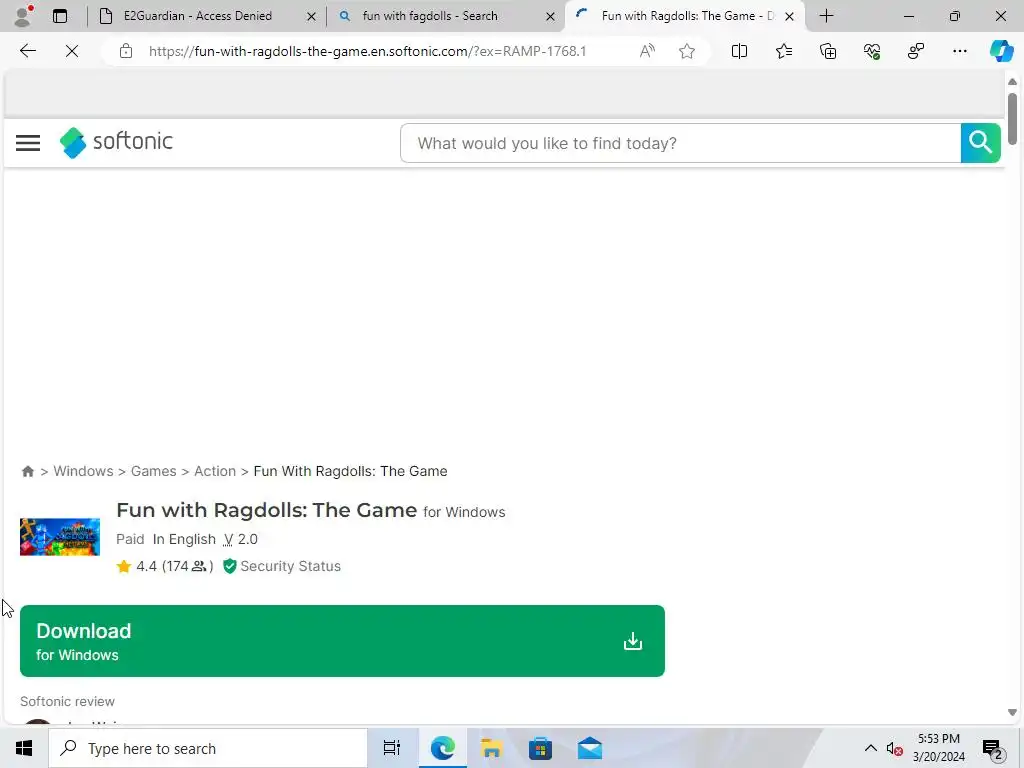Switch to fun with fagdolls - Search tab
This screenshot has height=768, width=1024.
tap(430, 16)
